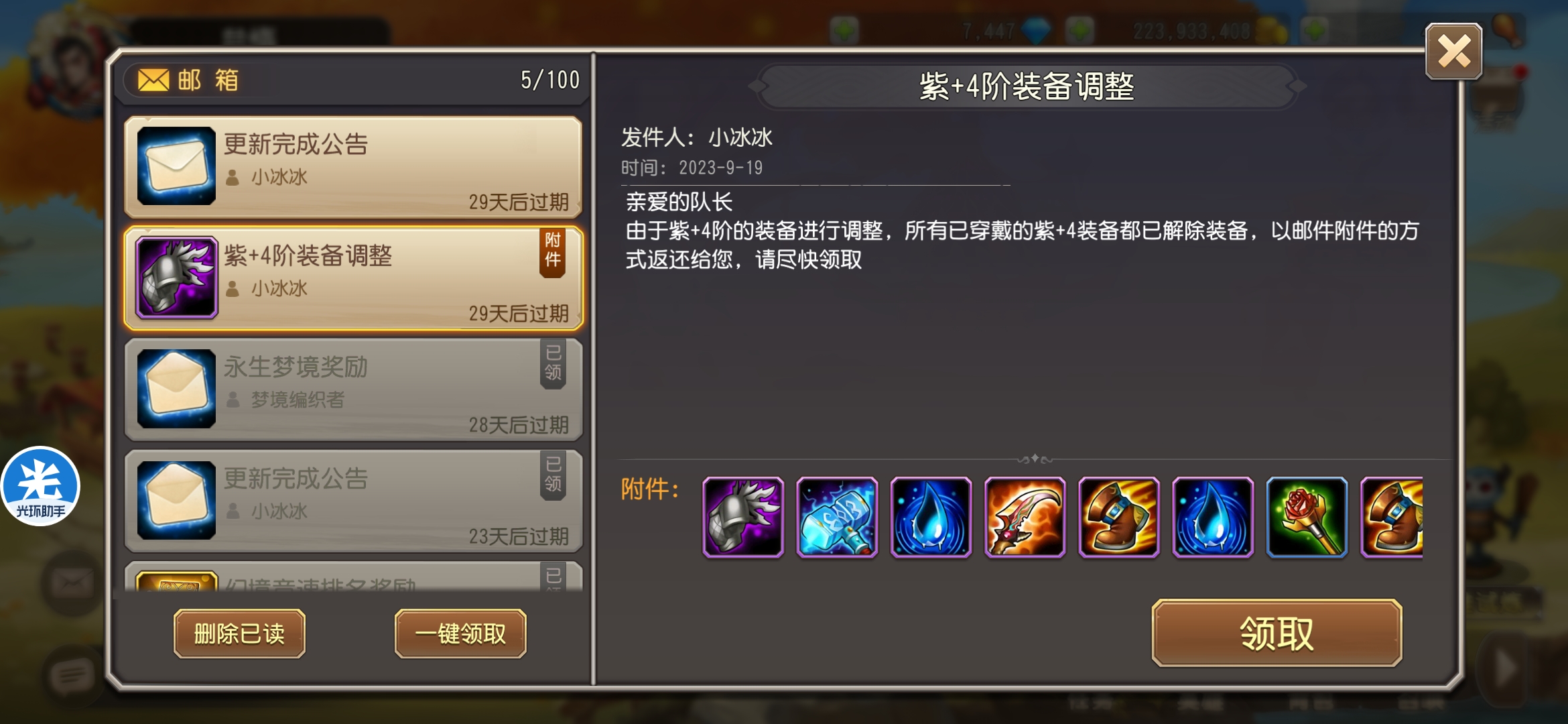The height and width of the screenshot is (724, 1568).
Task: Select the fiery dagger attachment icon
Action: 1025,517
